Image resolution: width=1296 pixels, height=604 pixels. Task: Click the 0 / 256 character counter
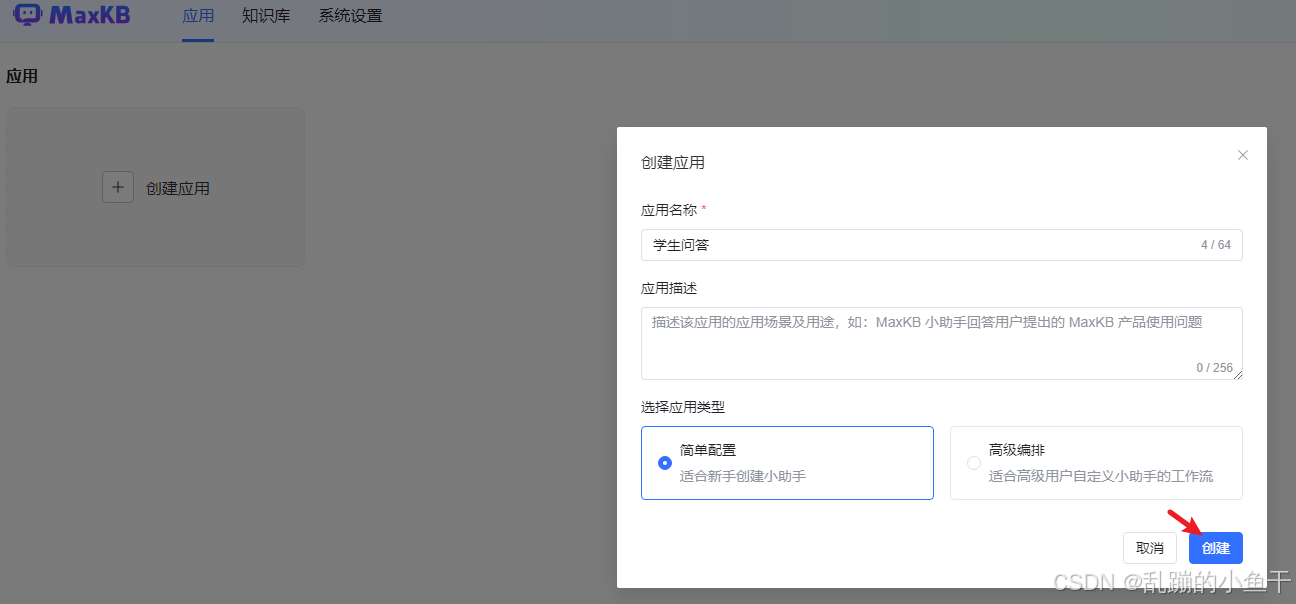coord(1214,368)
